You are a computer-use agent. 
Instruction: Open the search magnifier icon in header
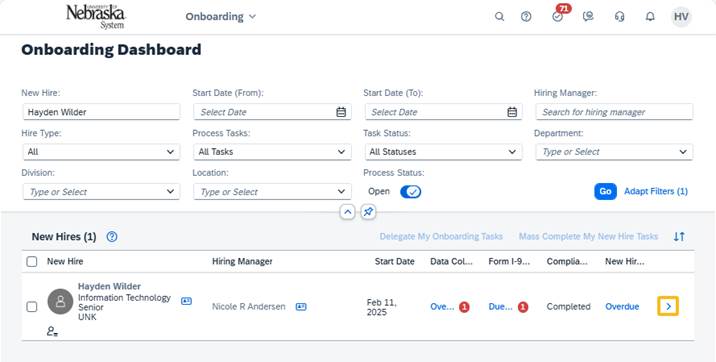pyautogui.click(x=500, y=17)
